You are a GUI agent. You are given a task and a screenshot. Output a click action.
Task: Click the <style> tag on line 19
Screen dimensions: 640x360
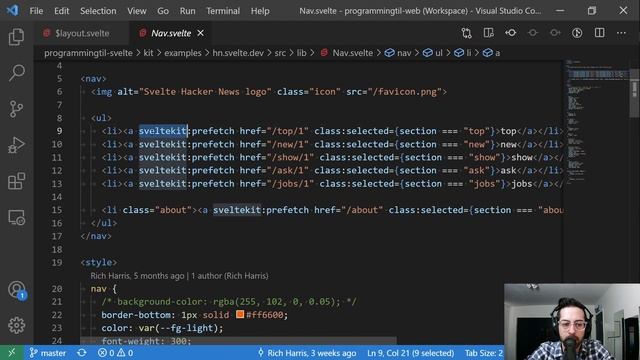99,262
